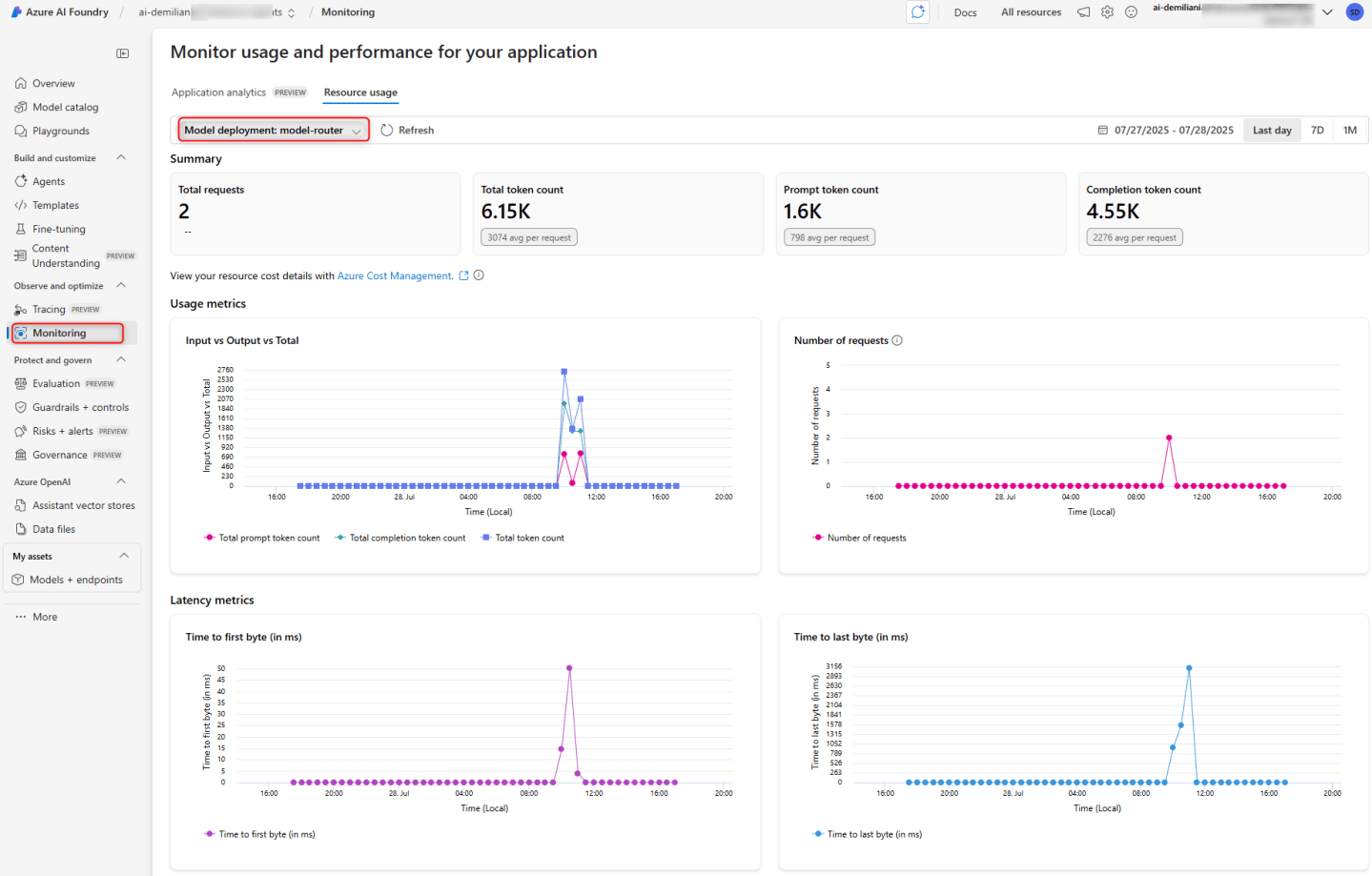Viewport: 1372px width, 876px height.
Task: Click the info icon beside Number of requests
Action: pyautogui.click(x=897, y=340)
